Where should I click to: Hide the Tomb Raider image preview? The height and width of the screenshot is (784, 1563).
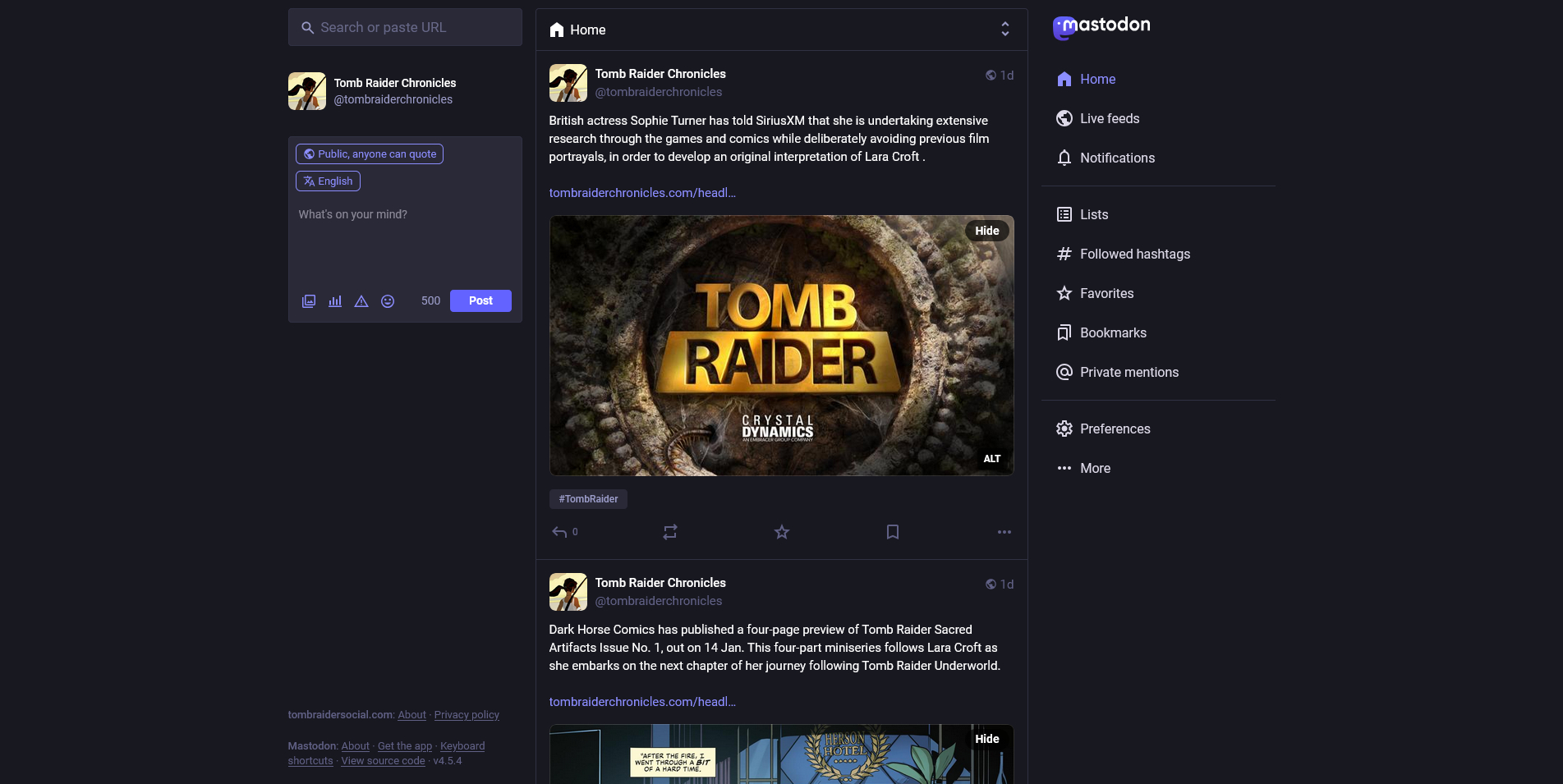(986, 231)
